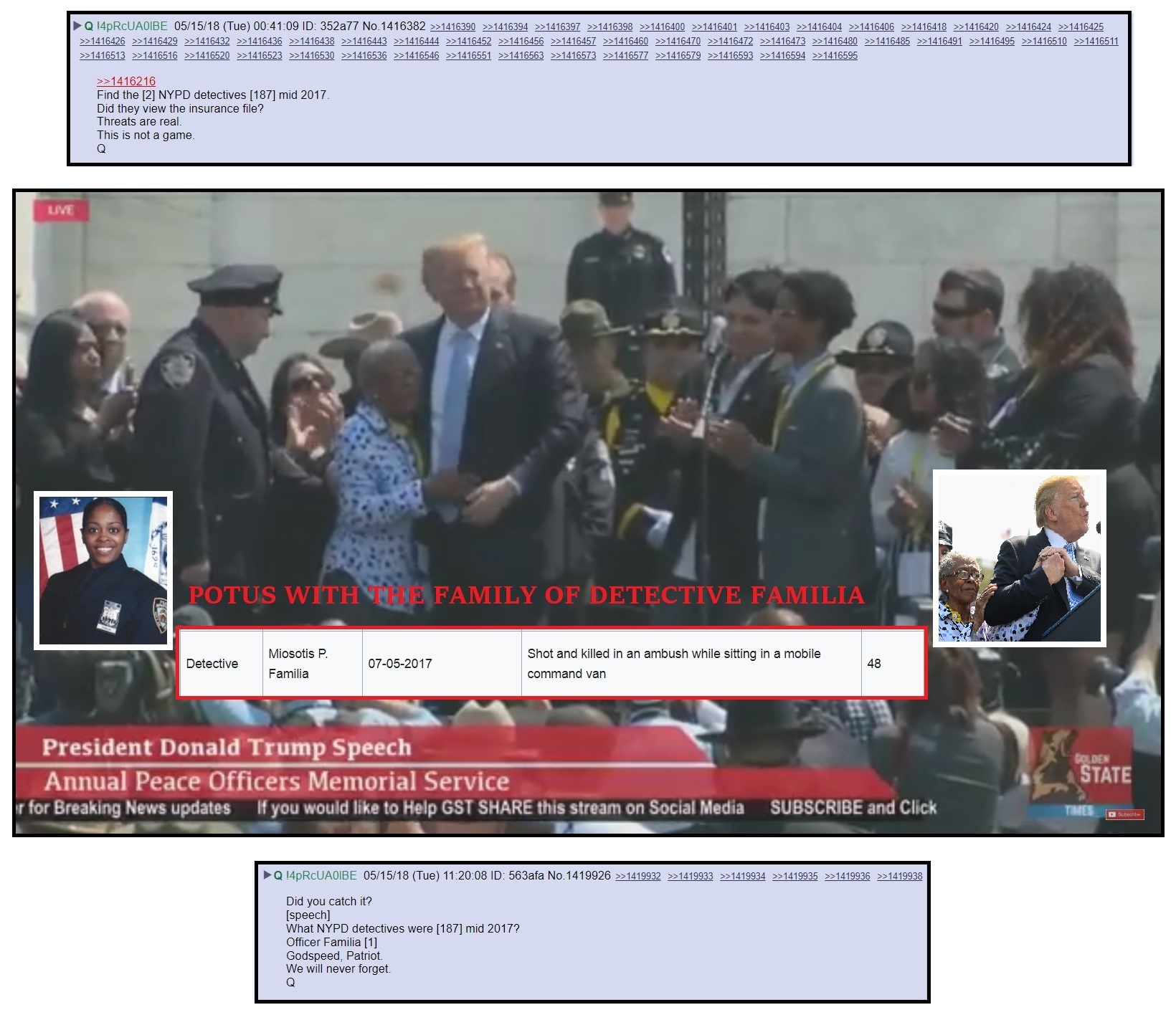Follow reply link >>1416425
This screenshot has width=1176, height=1015.
(1081, 27)
